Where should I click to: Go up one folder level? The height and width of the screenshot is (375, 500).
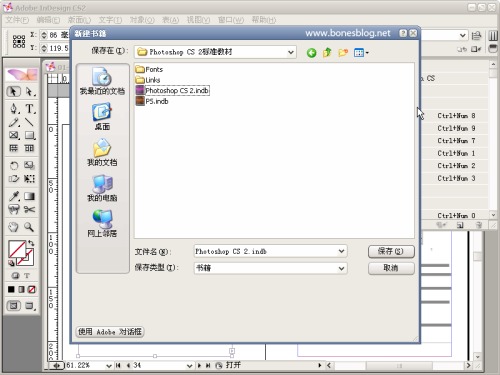pyautogui.click(x=327, y=53)
